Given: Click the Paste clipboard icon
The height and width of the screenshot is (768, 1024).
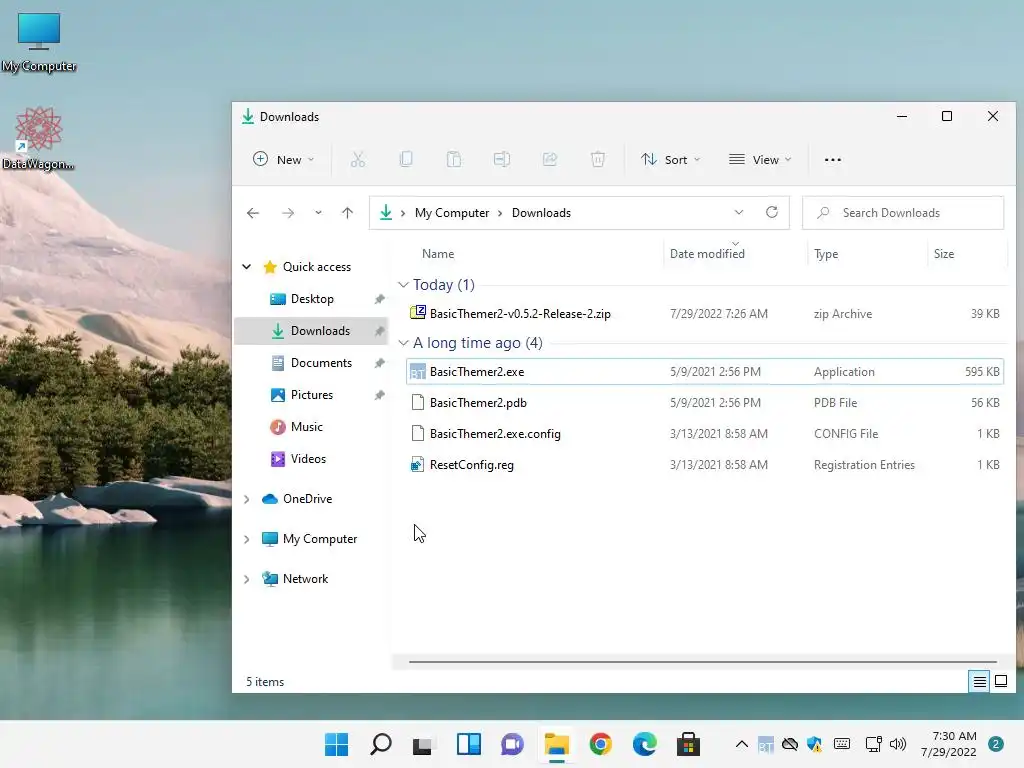Looking at the screenshot, I should 454,159.
